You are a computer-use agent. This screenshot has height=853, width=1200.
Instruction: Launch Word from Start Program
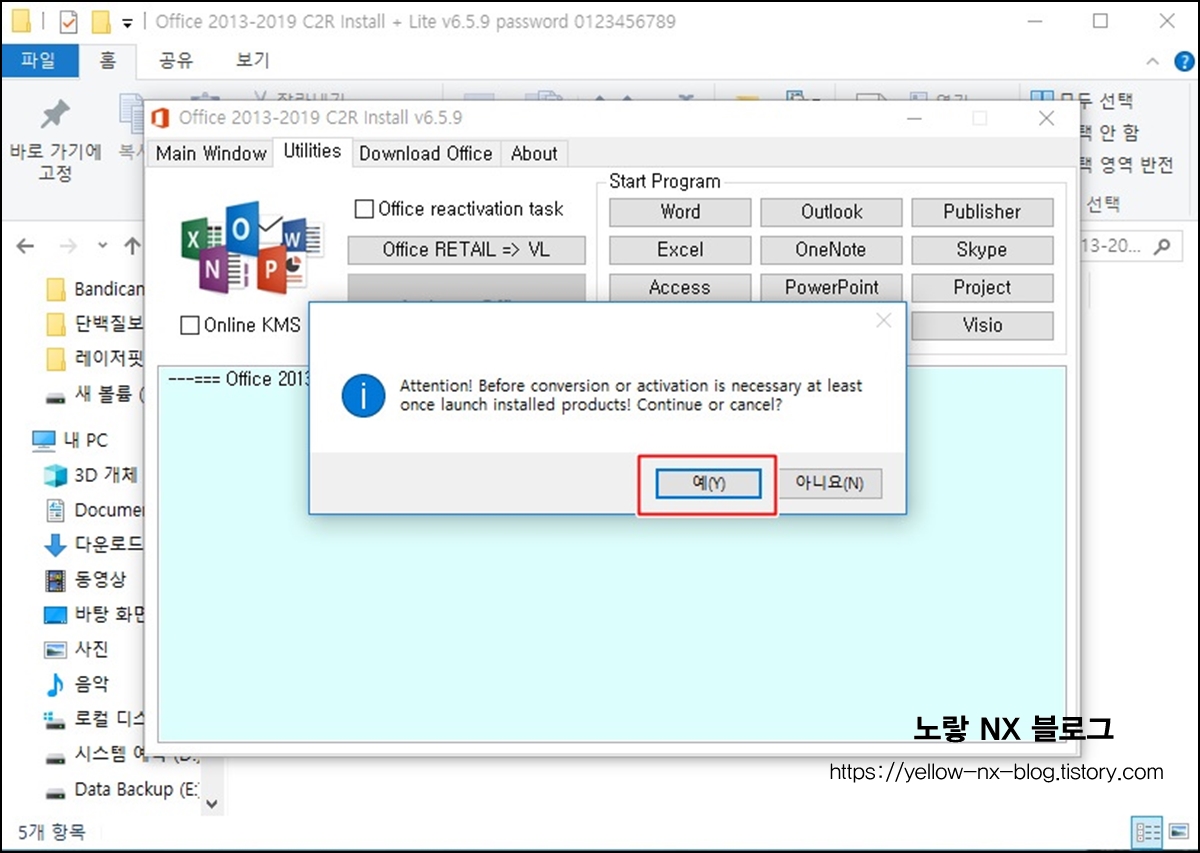680,212
